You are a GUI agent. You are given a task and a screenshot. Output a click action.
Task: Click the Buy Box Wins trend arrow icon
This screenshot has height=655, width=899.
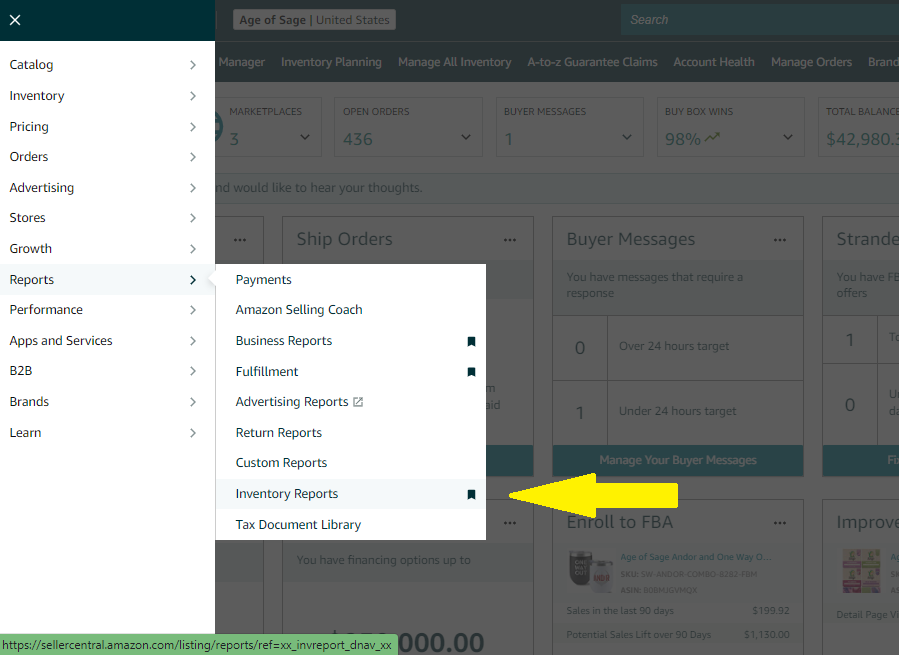pos(712,138)
